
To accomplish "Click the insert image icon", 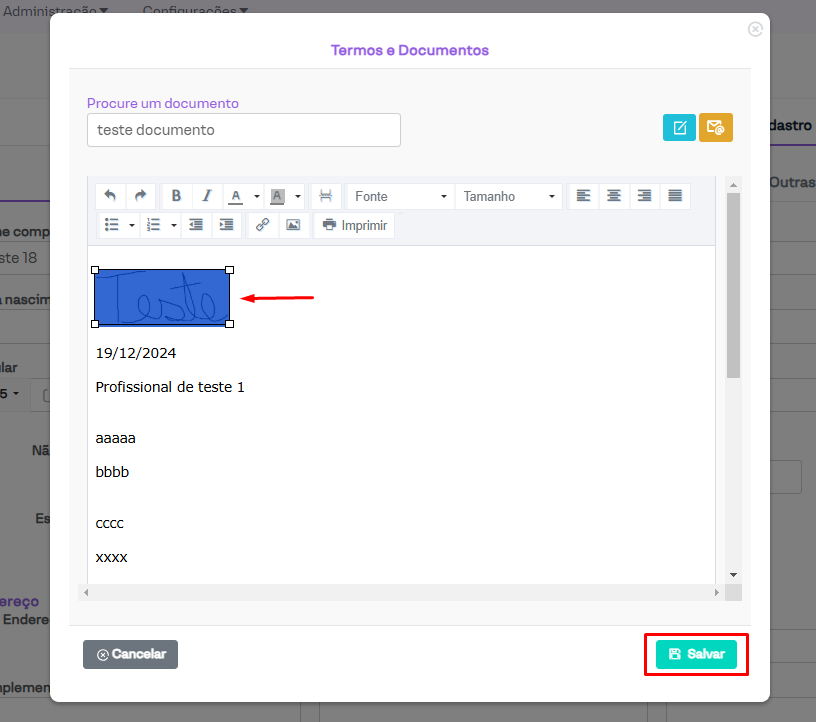I will pos(293,225).
